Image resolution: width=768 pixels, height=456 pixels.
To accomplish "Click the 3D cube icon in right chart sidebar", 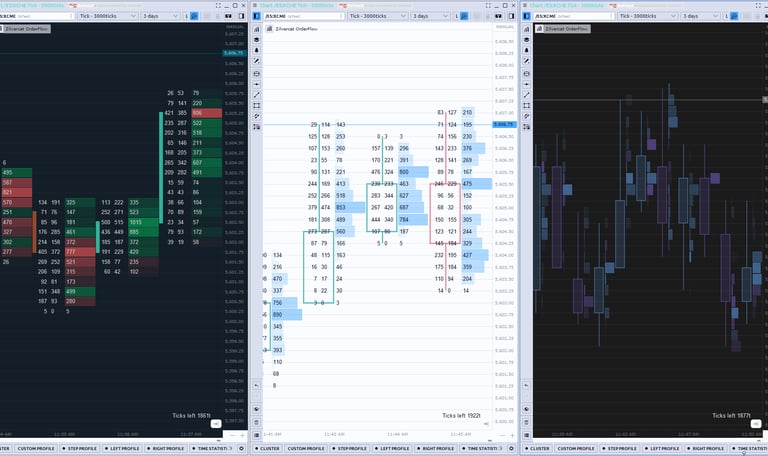I will [526, 409].
